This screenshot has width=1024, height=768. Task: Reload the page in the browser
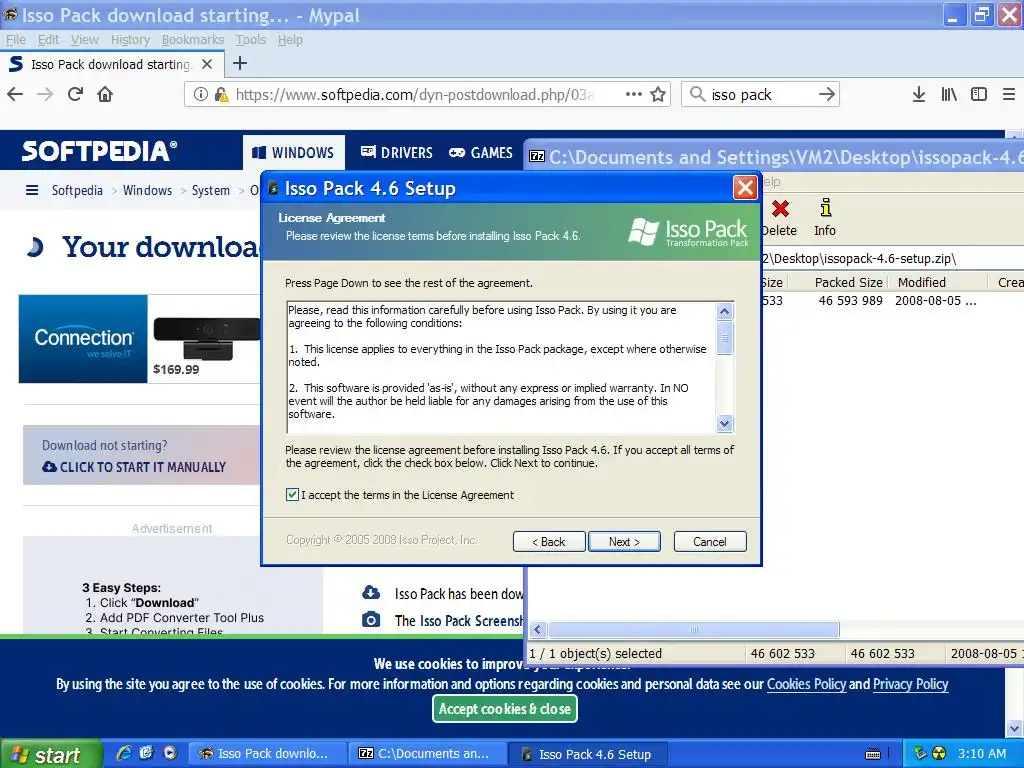tap(75, 94)
